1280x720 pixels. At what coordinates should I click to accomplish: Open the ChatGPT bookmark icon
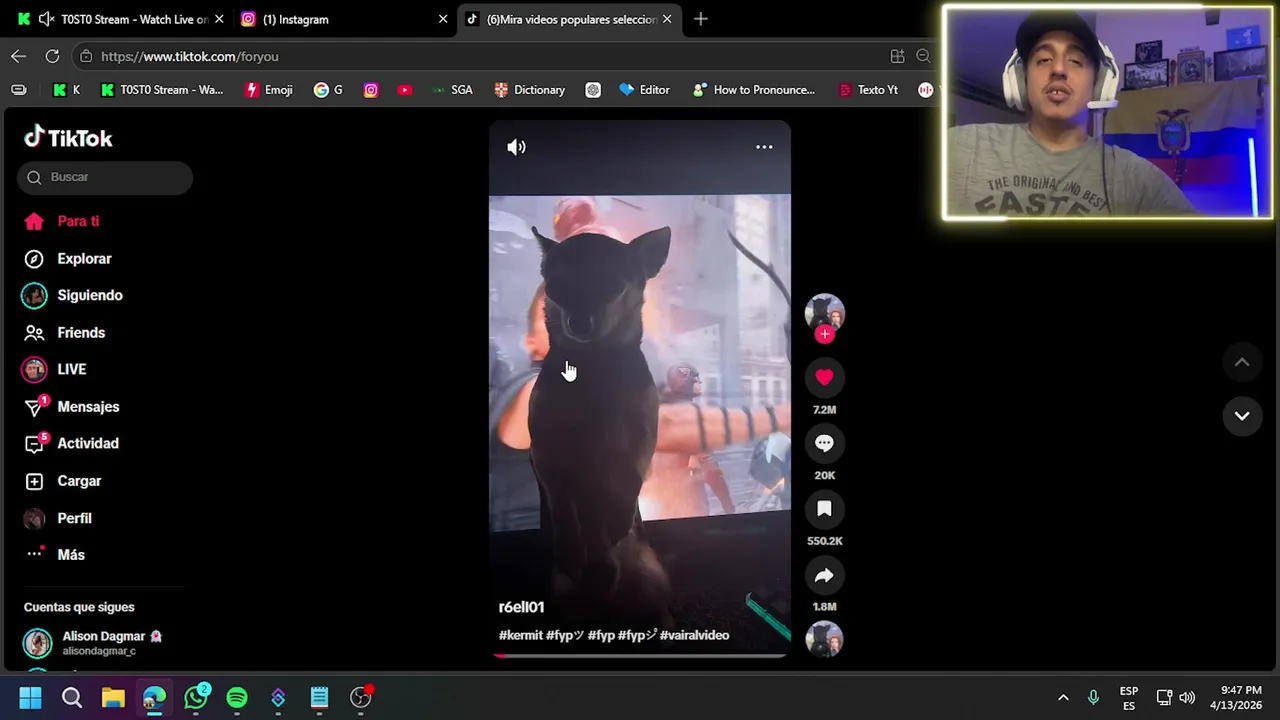[593, 90]
